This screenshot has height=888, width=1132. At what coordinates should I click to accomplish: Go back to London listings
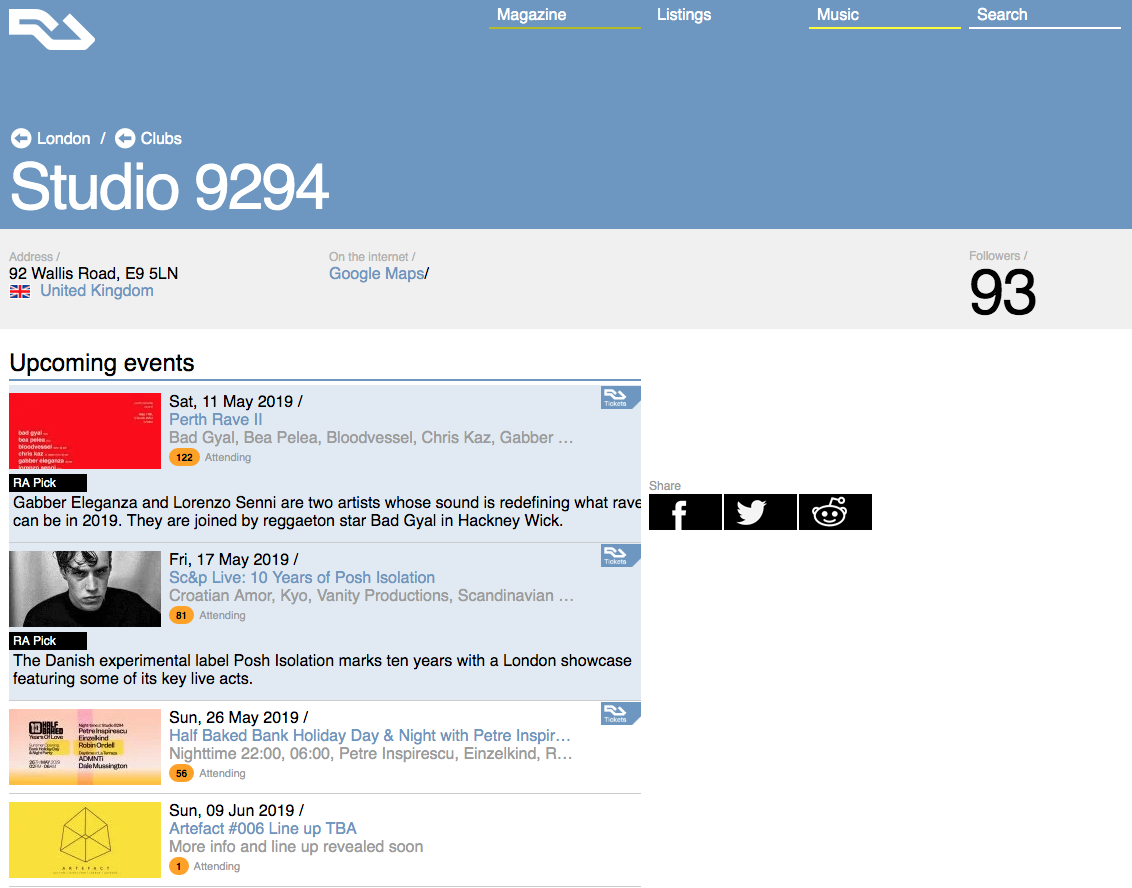pos(64,139)
